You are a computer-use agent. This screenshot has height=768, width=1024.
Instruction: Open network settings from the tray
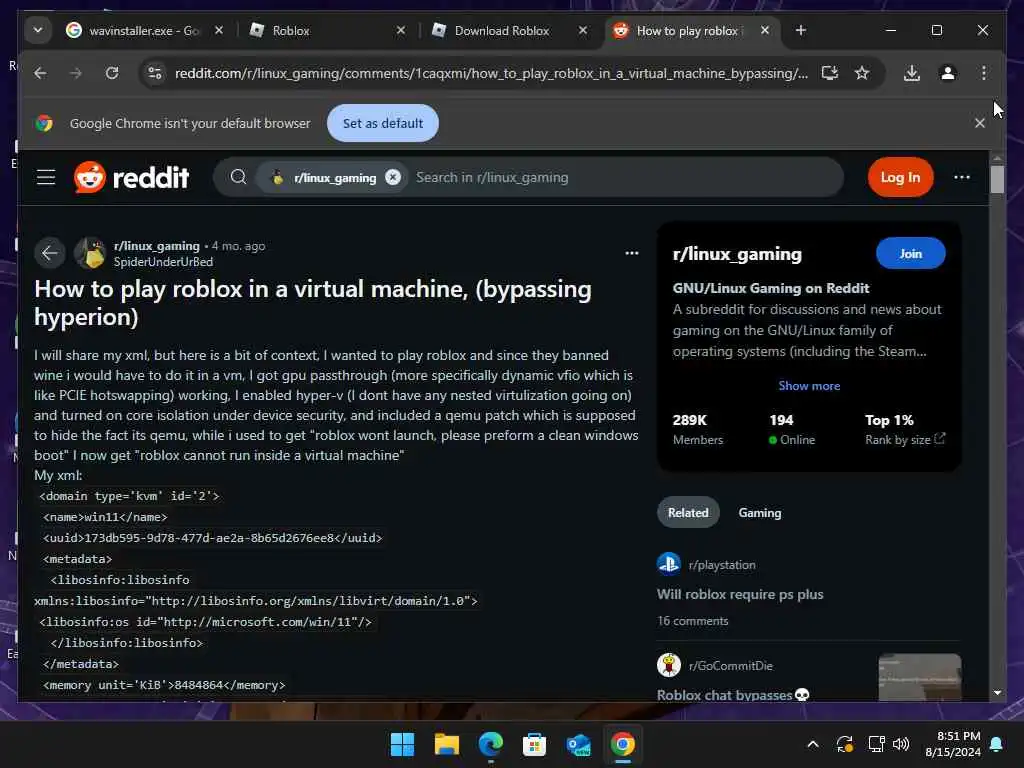click(876, 744)
